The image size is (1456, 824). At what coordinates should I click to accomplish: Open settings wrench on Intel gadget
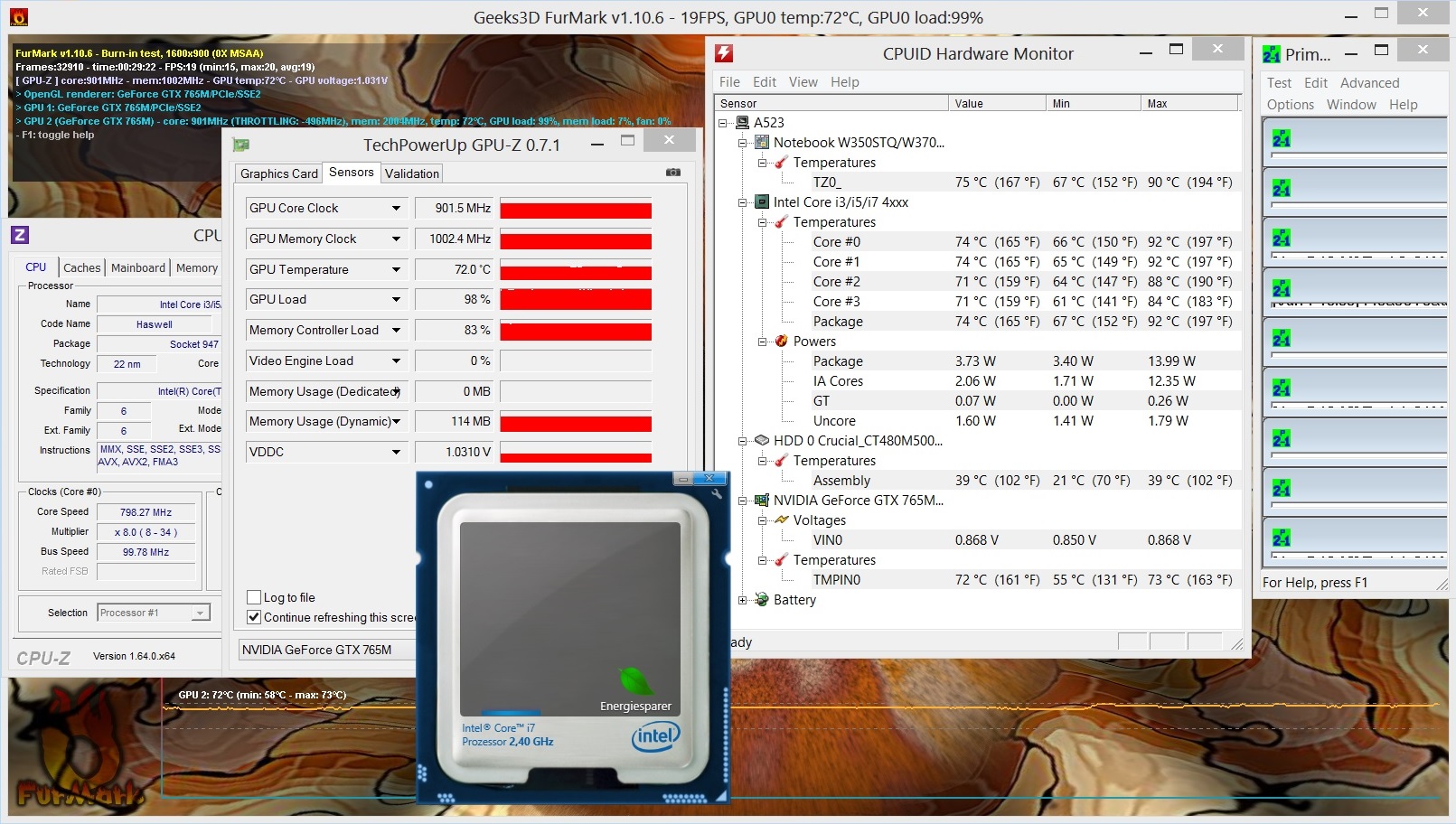(717, 493)
